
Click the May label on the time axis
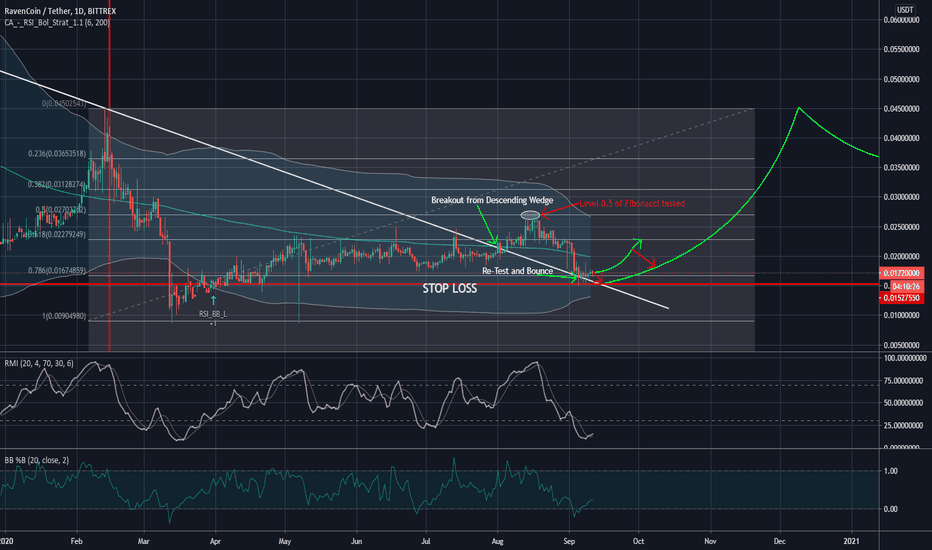point(285,542)
